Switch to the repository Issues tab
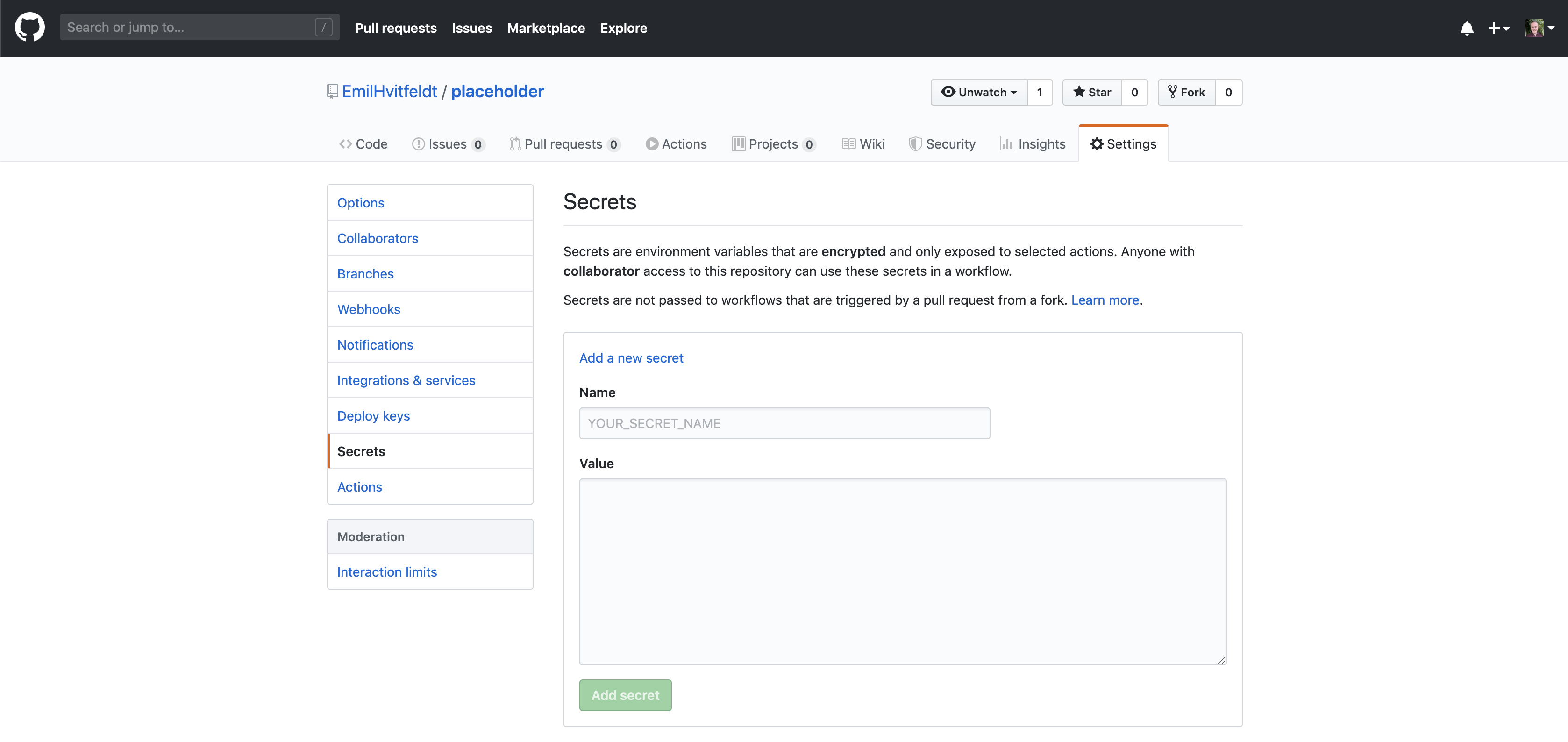The image size is (1568, 742). [449, 143]
